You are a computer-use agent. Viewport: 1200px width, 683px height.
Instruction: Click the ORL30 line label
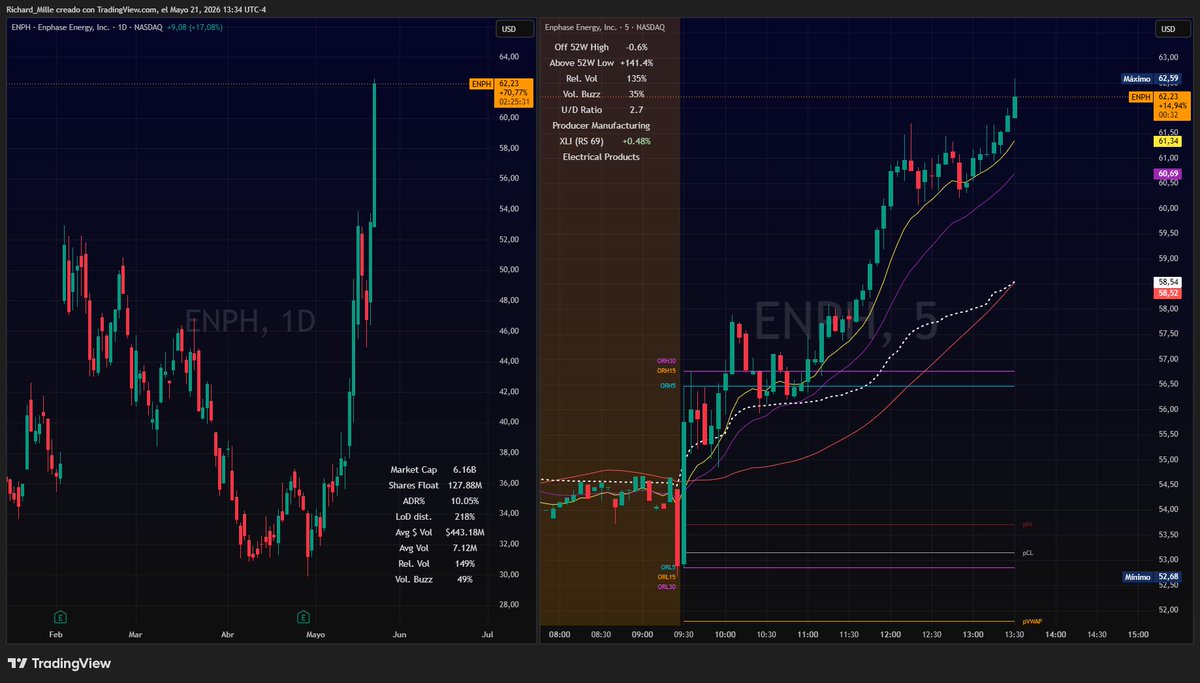click(x=666, y=587)
